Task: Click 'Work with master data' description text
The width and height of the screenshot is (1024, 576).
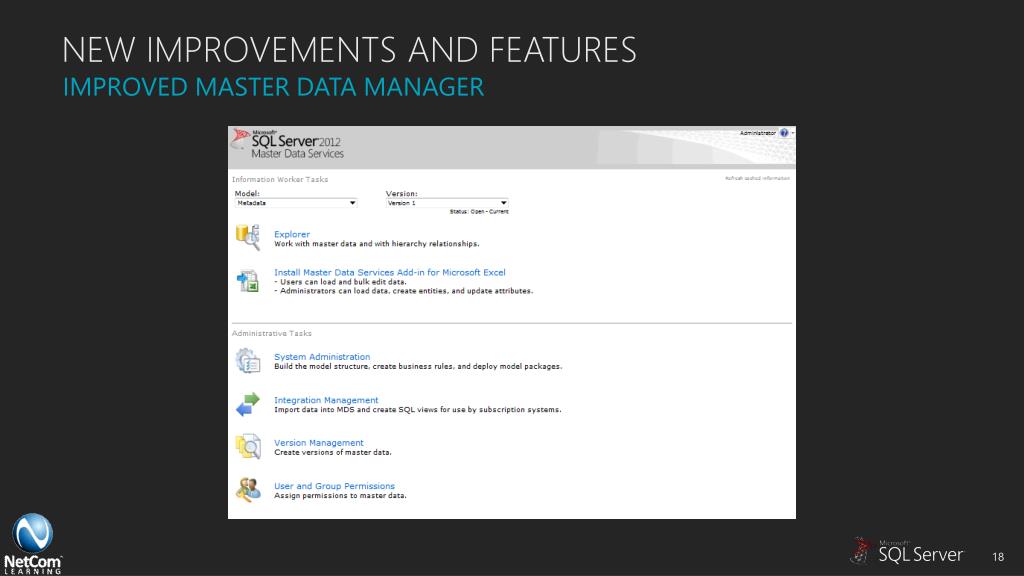Action: pyautogui.click(x=376, y=244)
